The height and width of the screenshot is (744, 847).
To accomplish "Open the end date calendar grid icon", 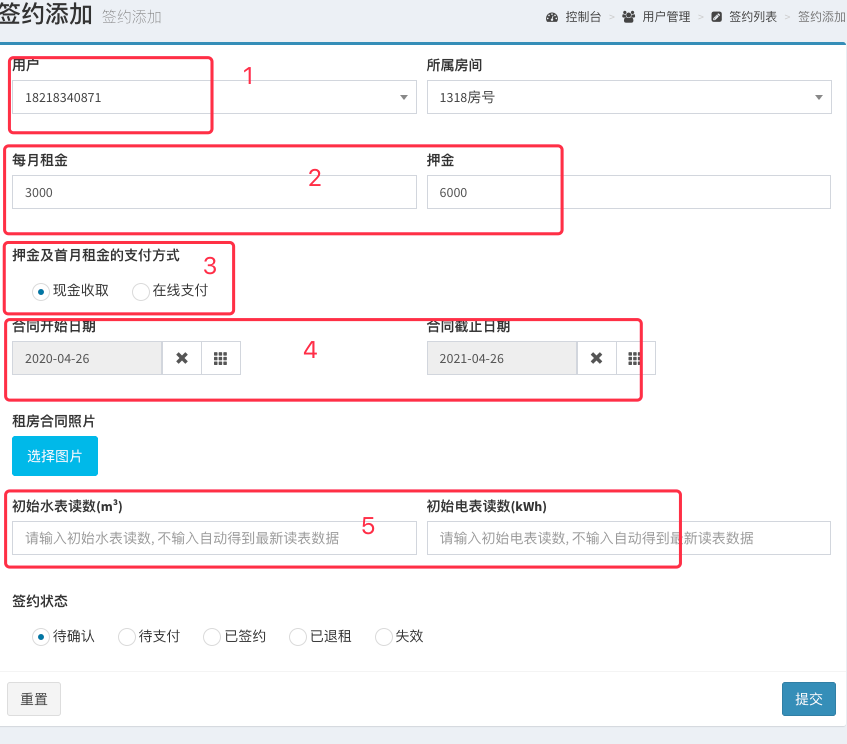I will pos(635,358).
